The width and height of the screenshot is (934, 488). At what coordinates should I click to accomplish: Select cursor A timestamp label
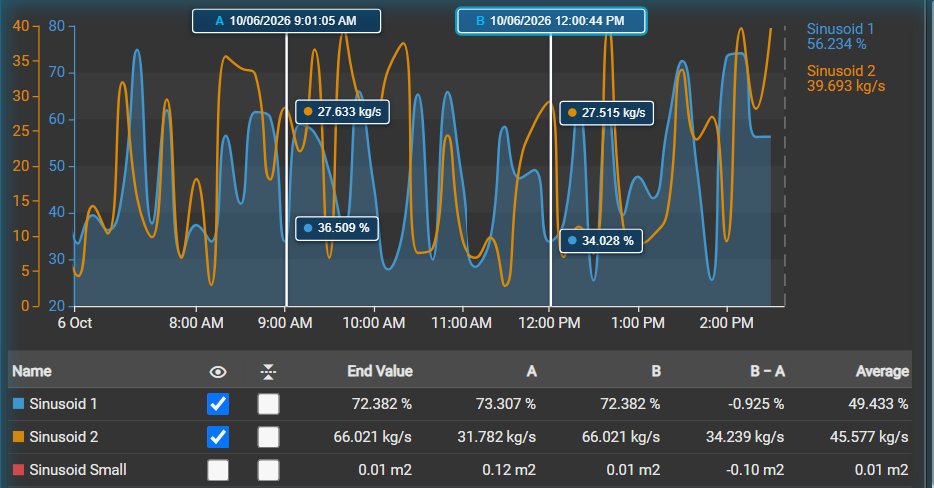[287, 21]
